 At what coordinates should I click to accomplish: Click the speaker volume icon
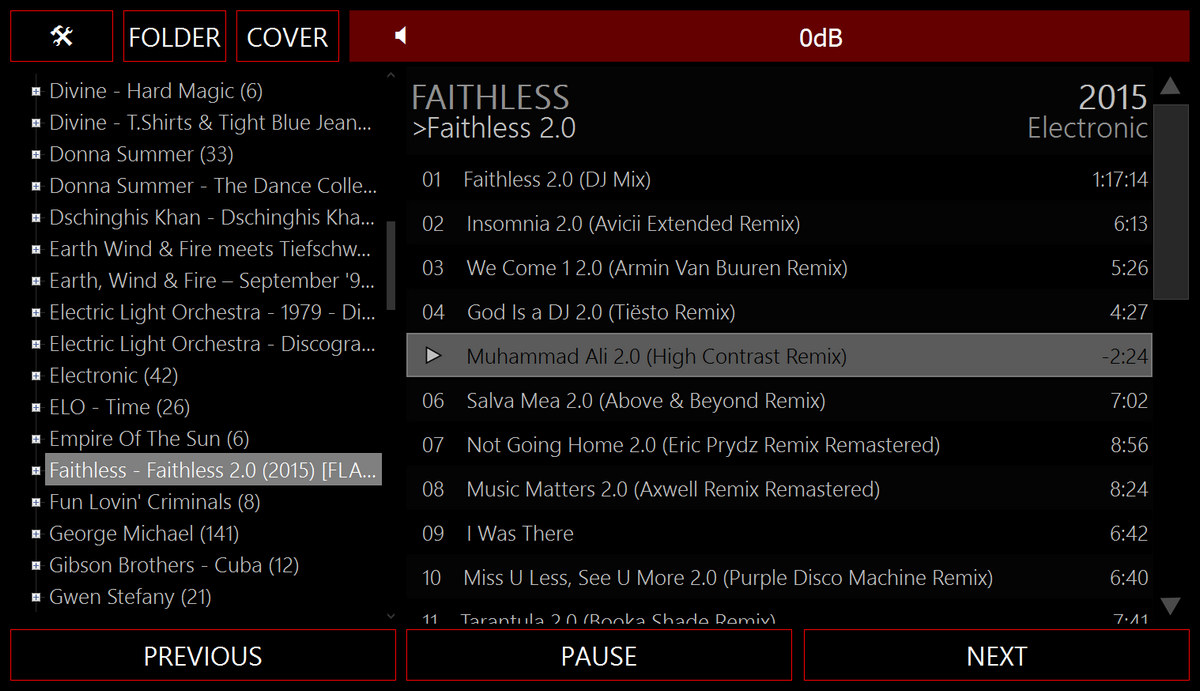pos(401,37)
